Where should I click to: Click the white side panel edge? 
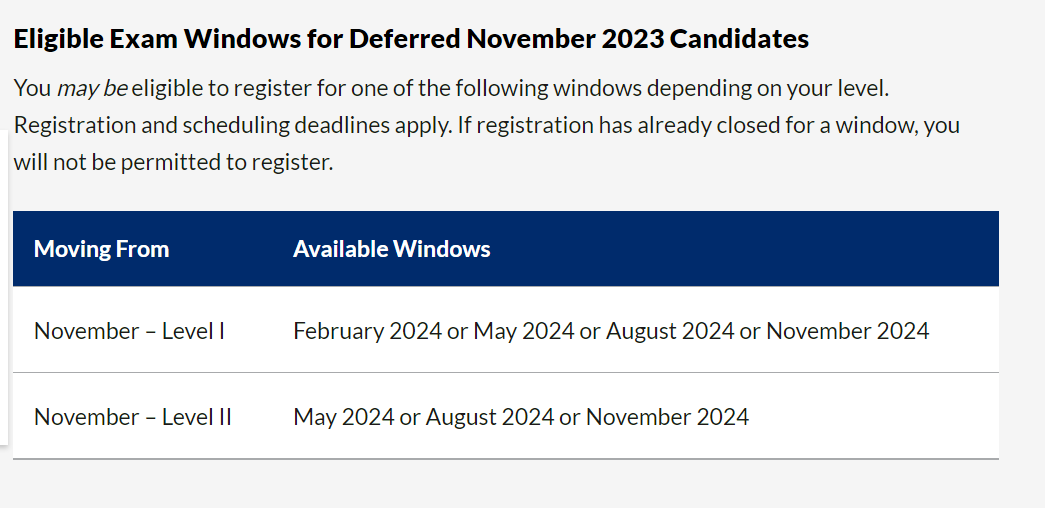[x=3, y=287]
